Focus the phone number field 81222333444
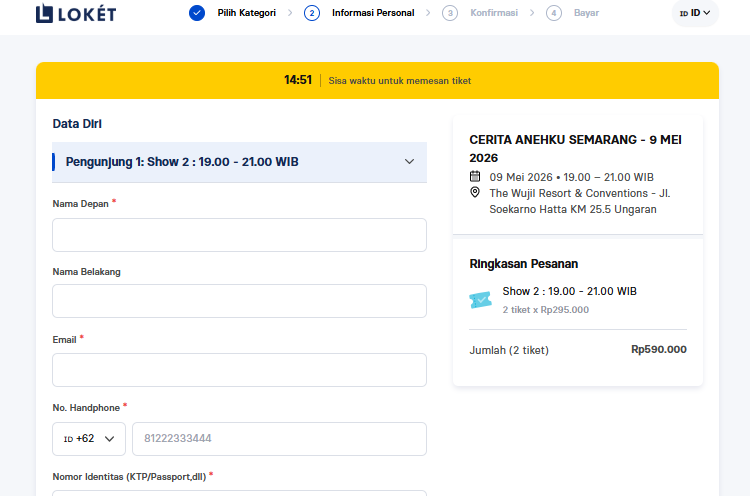Image resolution: width=750 pixels, height=496 pixels. click(x=279, y=439)
